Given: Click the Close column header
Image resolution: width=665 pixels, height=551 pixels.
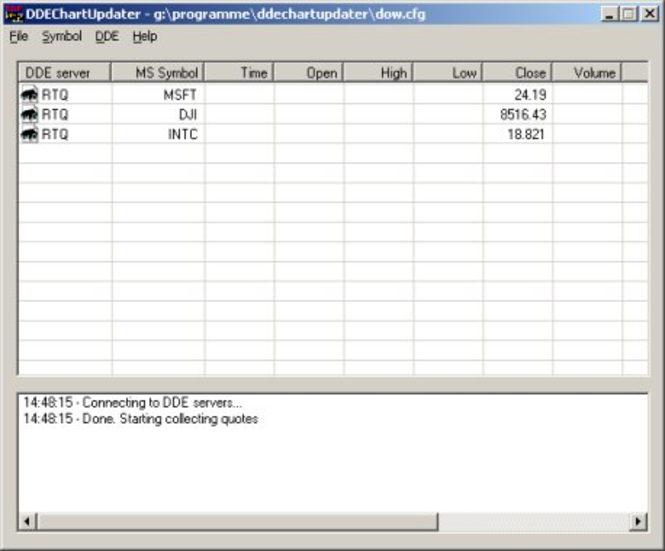Looking at the screenshot, I should coord(517,73).
